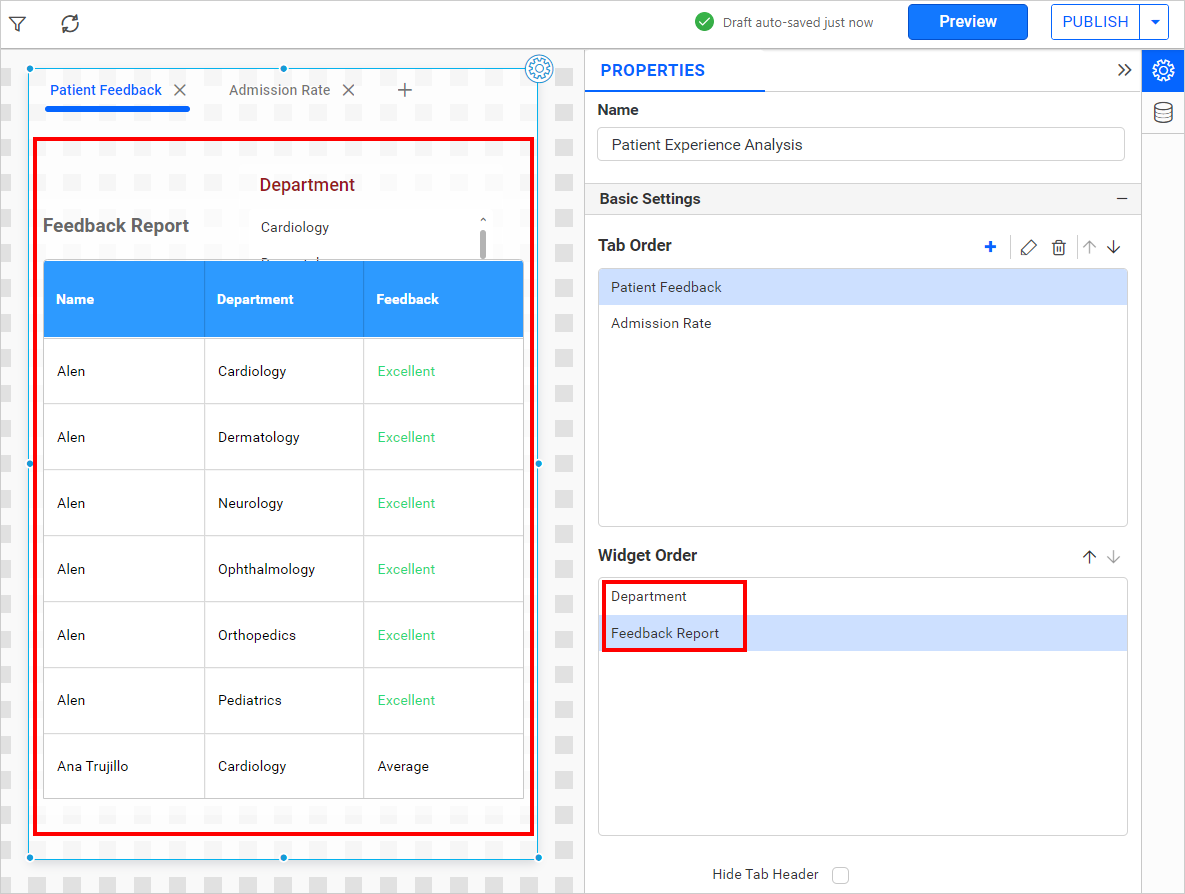Switch to the Patient Feedback tab

[x=105, y=89]
